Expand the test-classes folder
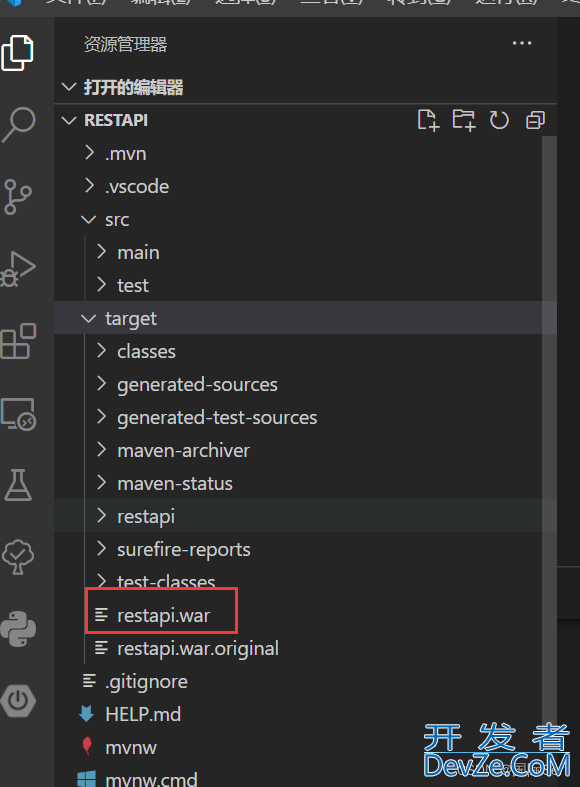Image resolution: width=580 pixels, height=787 pixels. tap(101, 581)
